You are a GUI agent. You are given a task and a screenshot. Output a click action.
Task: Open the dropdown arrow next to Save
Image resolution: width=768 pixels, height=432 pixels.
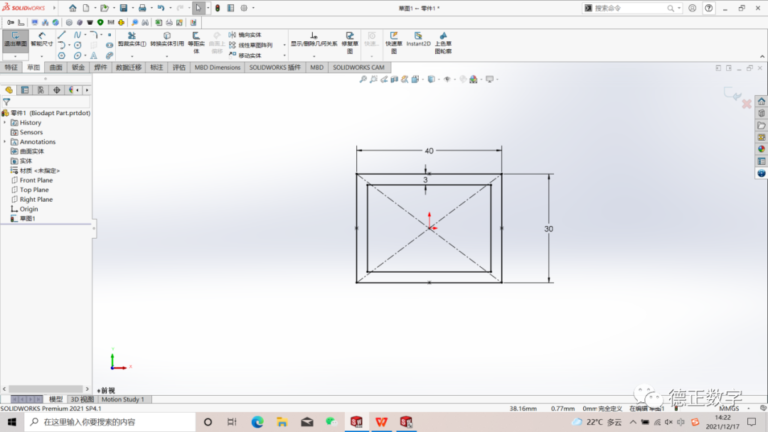(132, 8)
